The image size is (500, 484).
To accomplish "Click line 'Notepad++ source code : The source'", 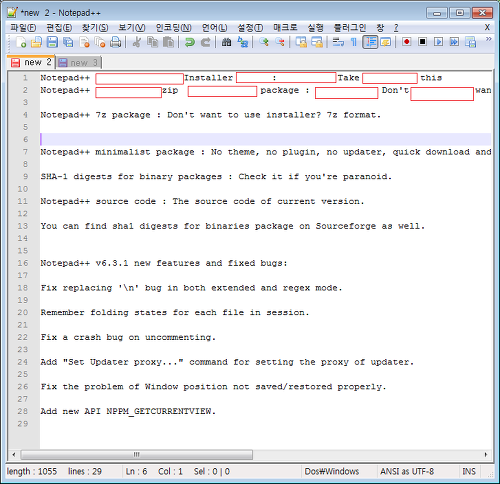I will coord(202,201).
